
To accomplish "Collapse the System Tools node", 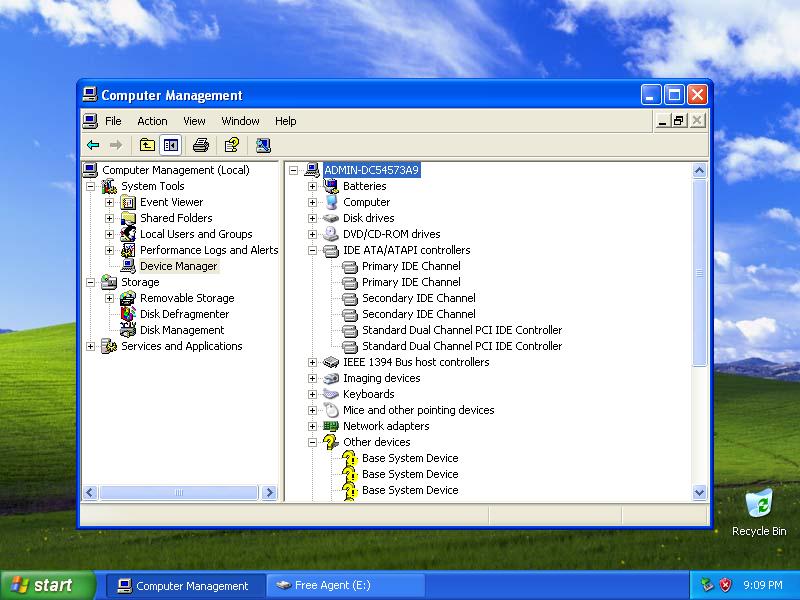I will point(90,186).
